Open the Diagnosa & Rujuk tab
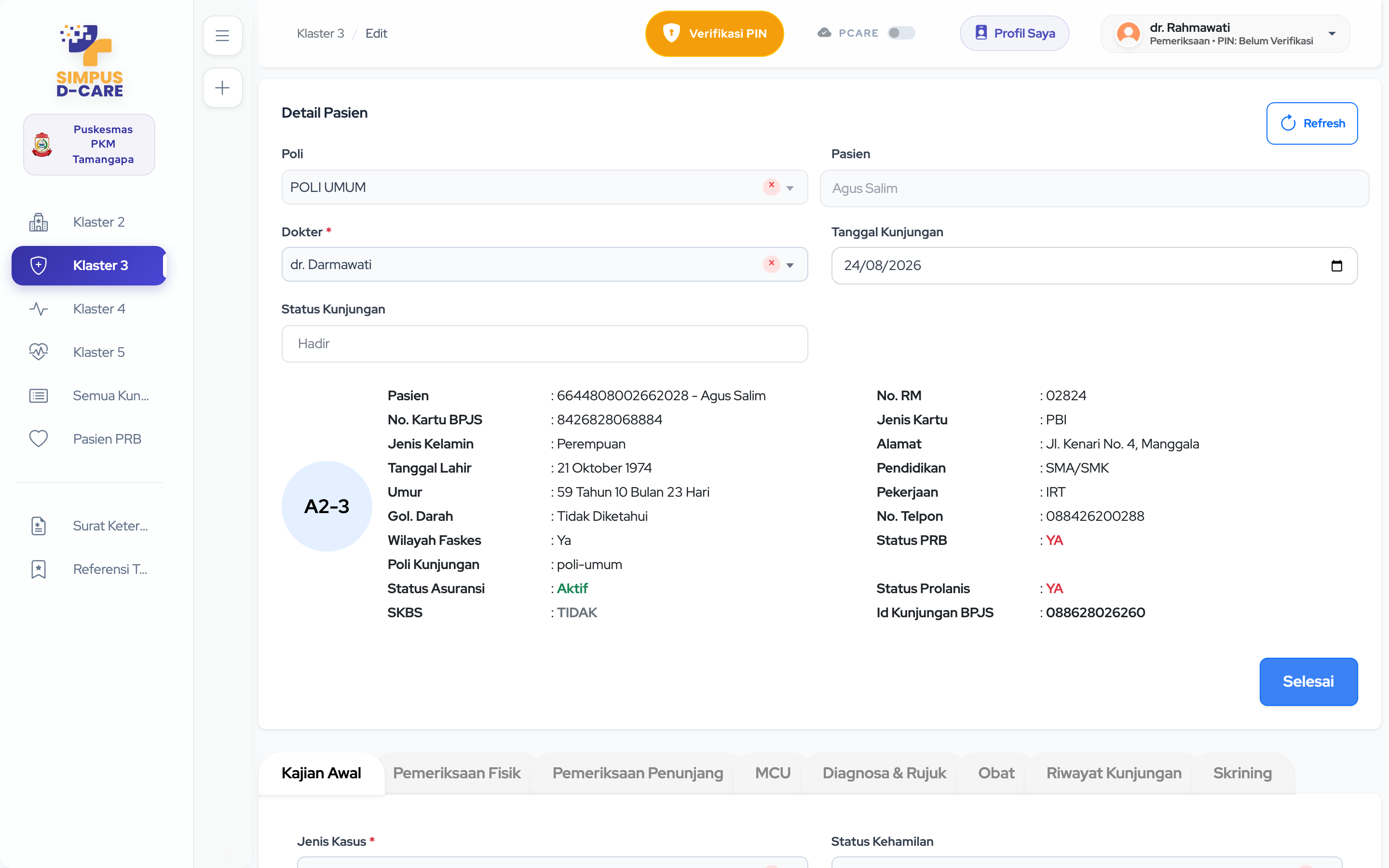1389x868 pixels. pyautogui.click(x=884, y=773)
